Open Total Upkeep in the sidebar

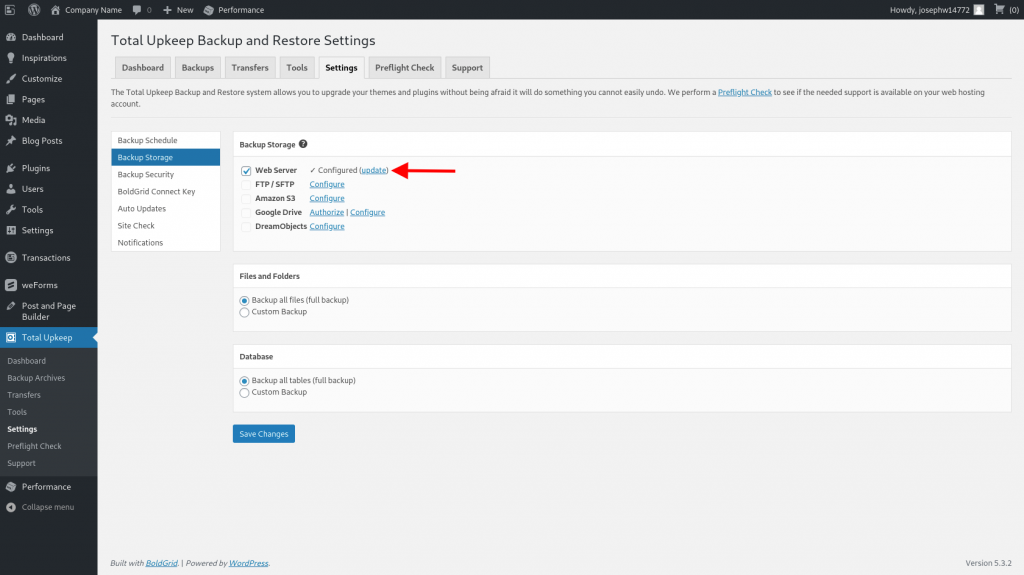click(x=48, y=338)
